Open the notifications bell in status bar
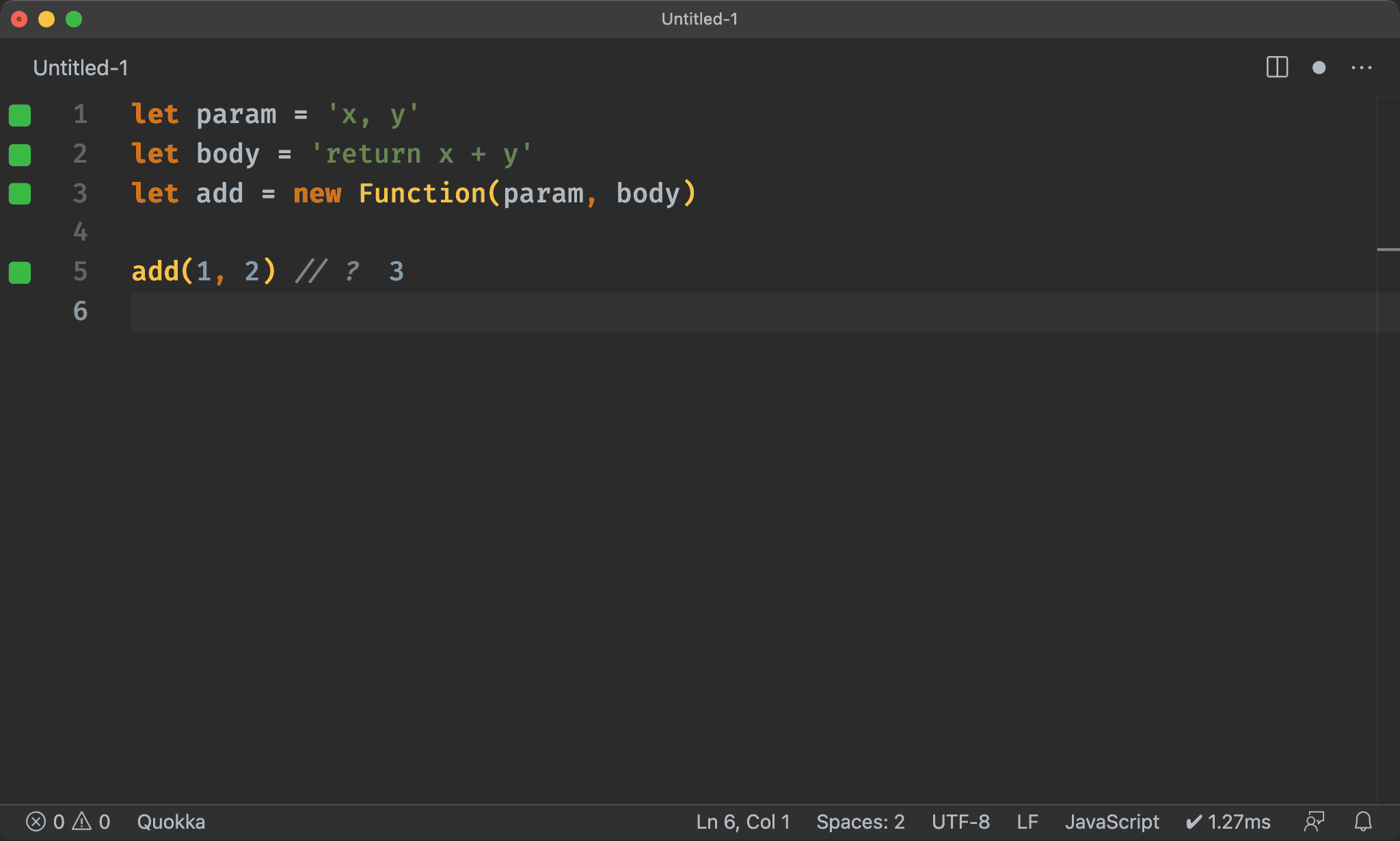1400x841 pixels. (1363, 821)
